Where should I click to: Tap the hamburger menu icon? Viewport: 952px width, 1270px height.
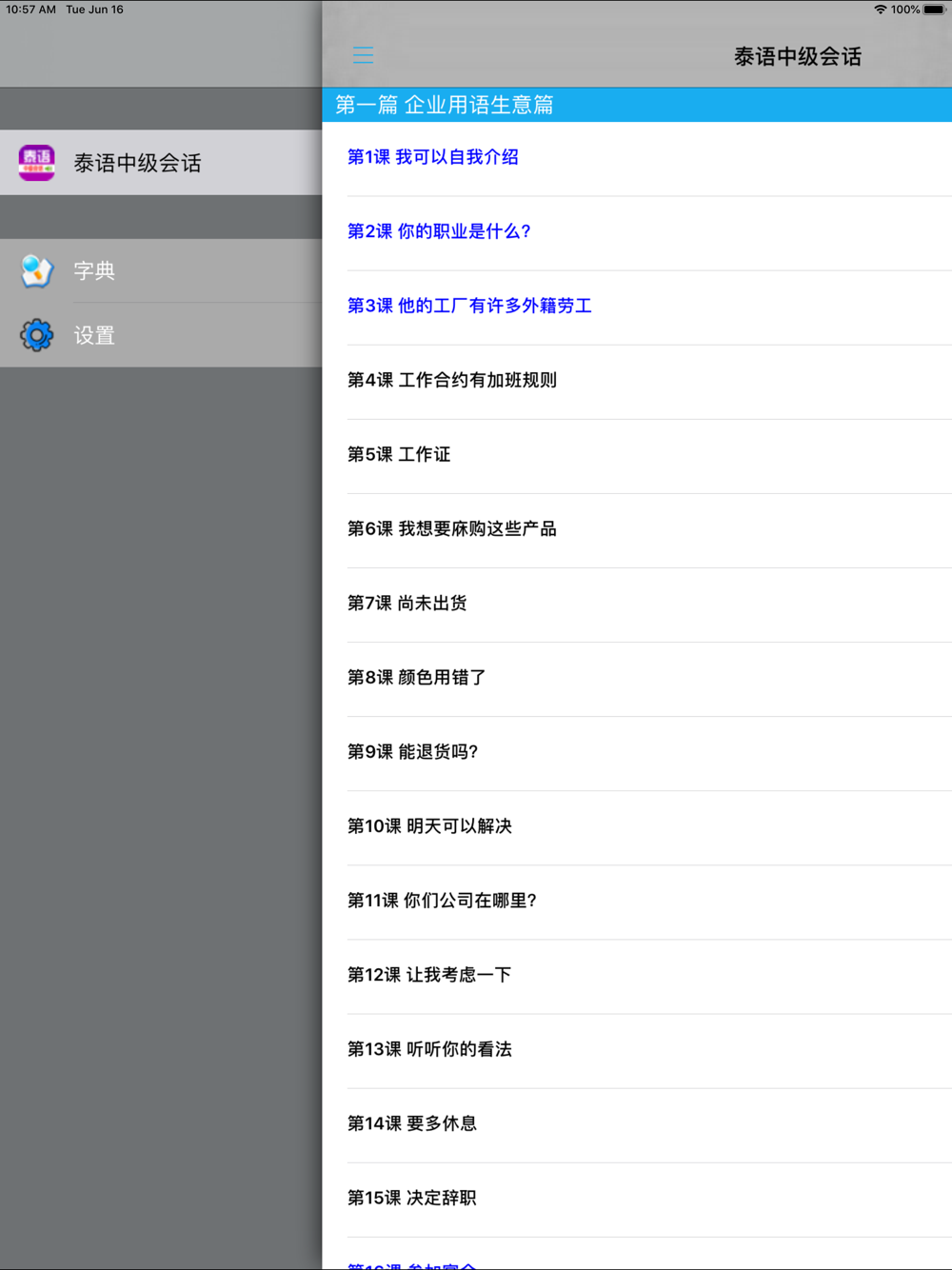click(363, 55)
